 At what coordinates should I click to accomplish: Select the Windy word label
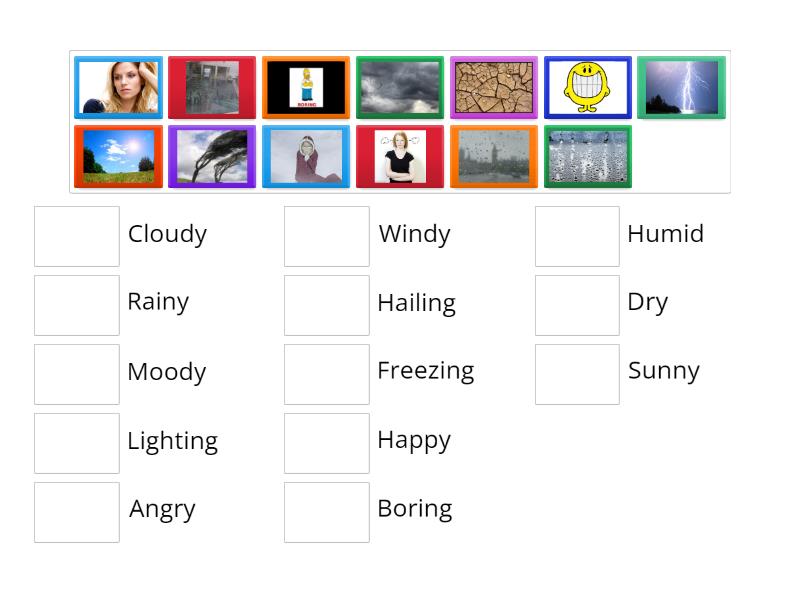(x=414, y=234)
